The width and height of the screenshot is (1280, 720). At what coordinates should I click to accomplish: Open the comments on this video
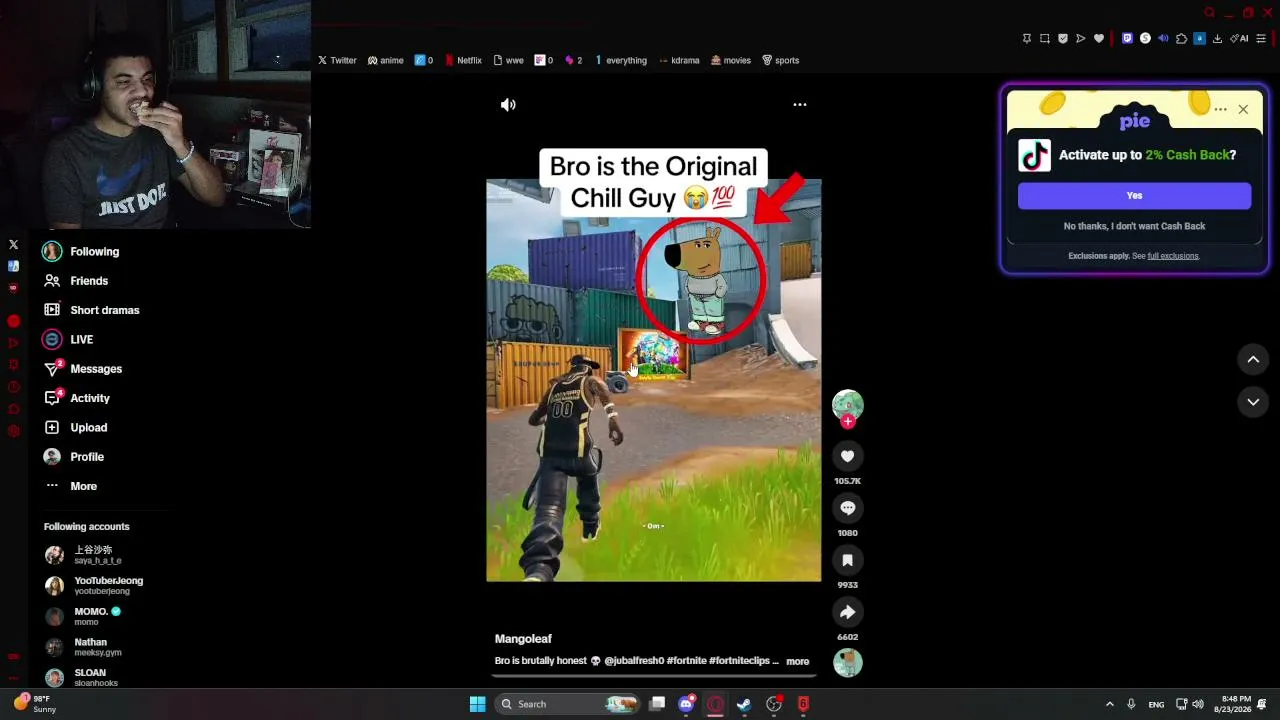847,508
